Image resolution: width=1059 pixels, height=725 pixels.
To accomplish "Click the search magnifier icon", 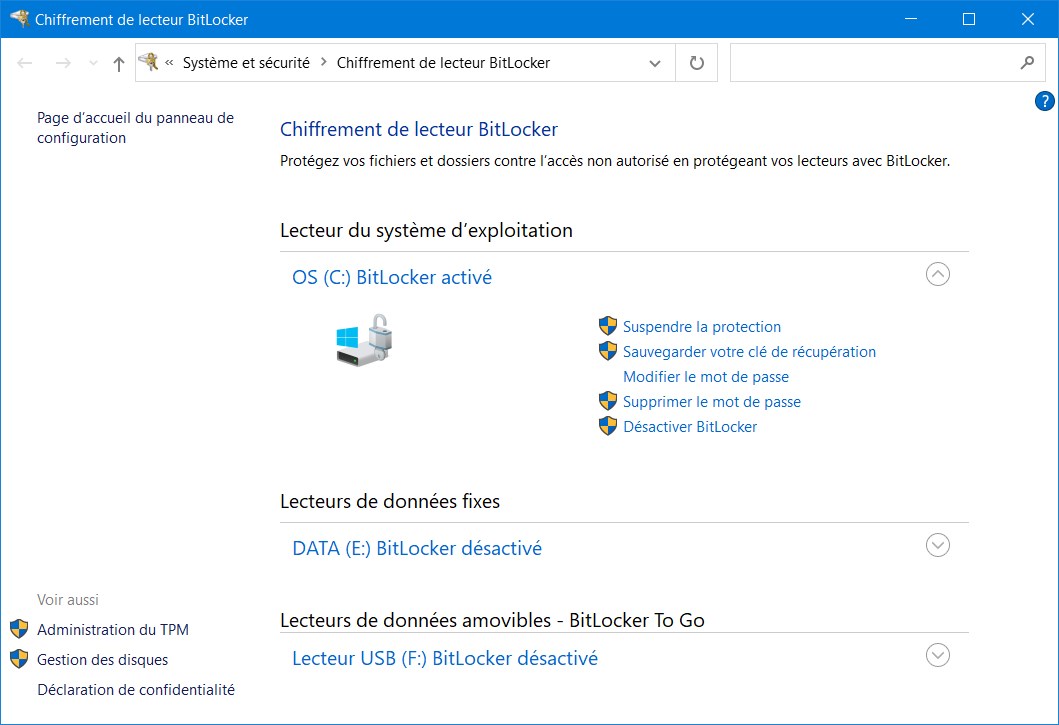I will tap(1027, 63).
